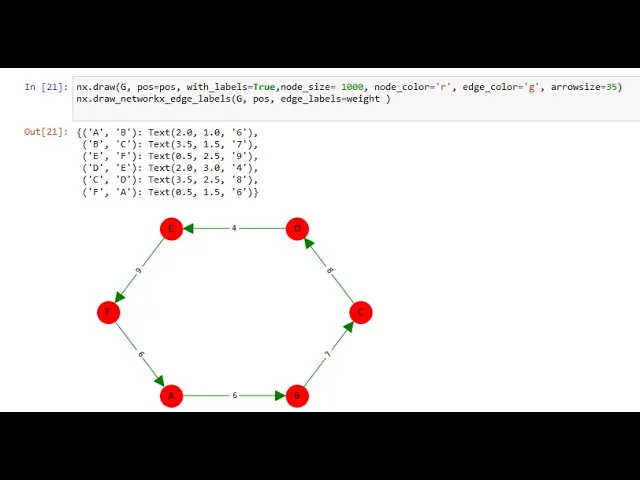The width and height of the screenshot is (640, 480).
Task: Click output line ('A', 'B'): Text(2.0, 1.0, '6')
Action: (x=167, y=133)
